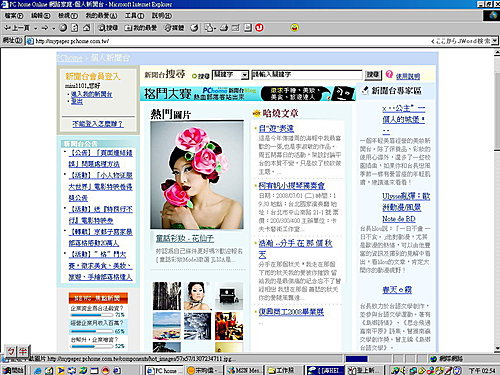
Task: Open the 我的最愛(A) menu
Action: pos(101,16)
